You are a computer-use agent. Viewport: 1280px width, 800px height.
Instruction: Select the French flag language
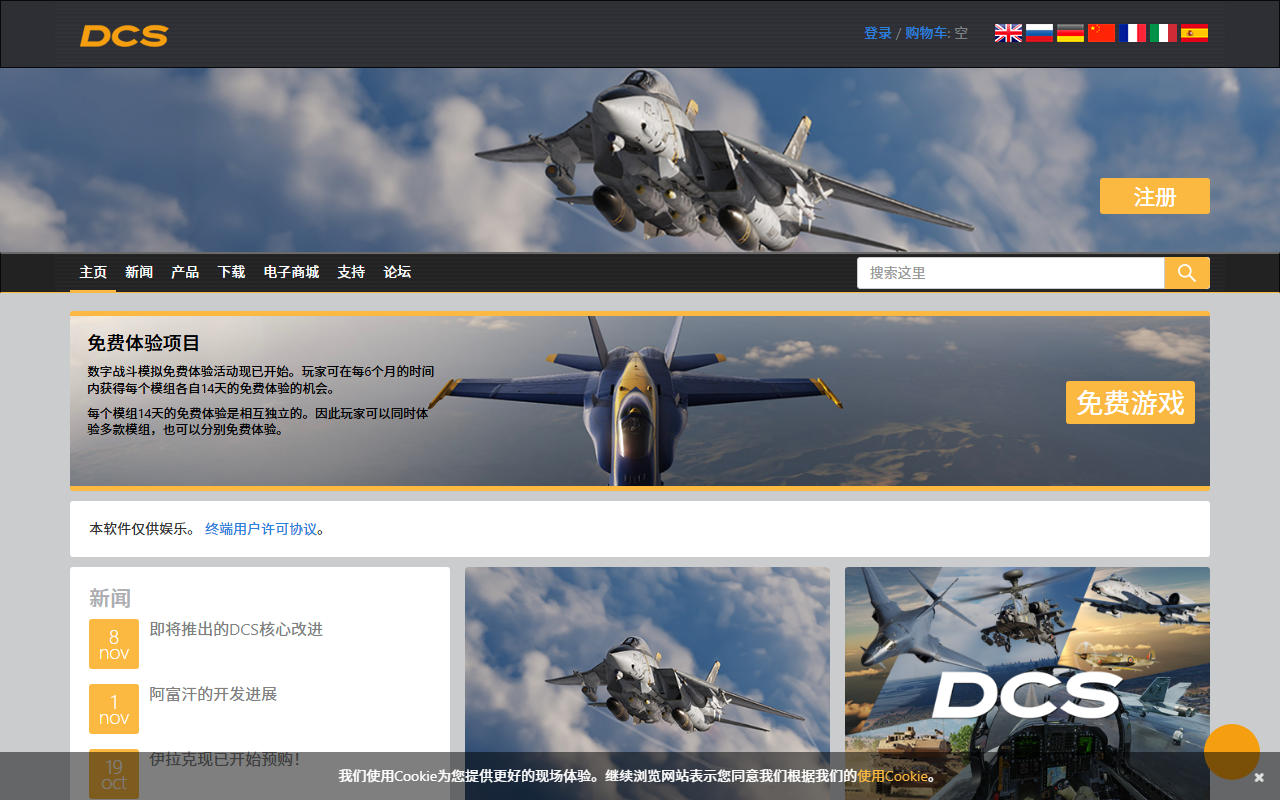[x=1132, y=33]
